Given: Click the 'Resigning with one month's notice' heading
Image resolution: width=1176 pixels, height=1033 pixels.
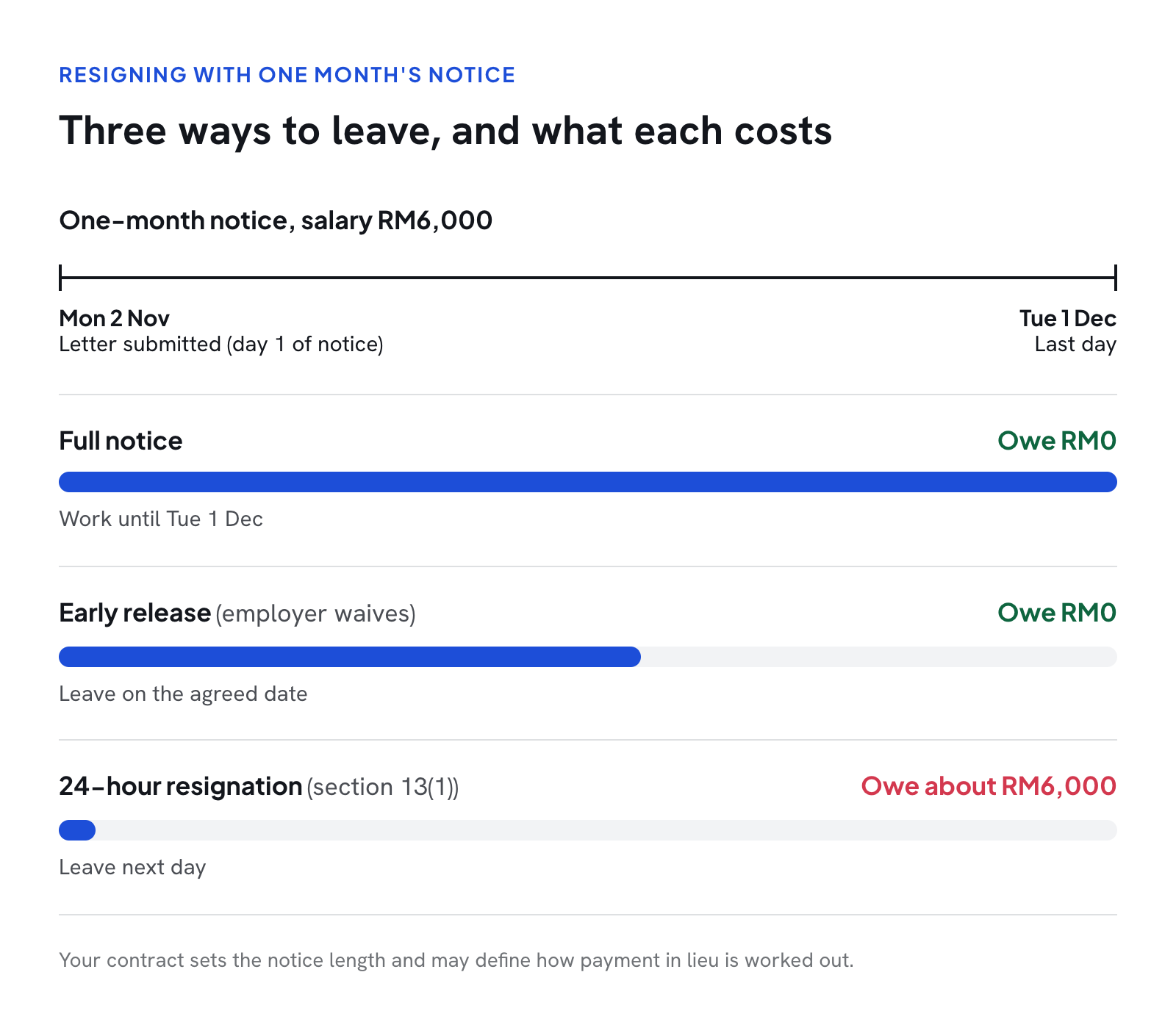Looking at the screenshot, I should 287,75.
